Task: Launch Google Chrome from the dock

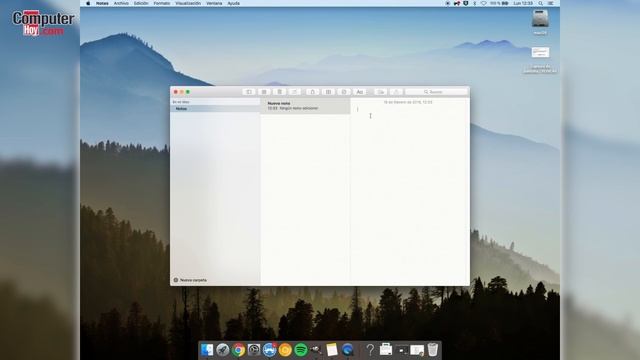Action: click(x=238, y=350)
